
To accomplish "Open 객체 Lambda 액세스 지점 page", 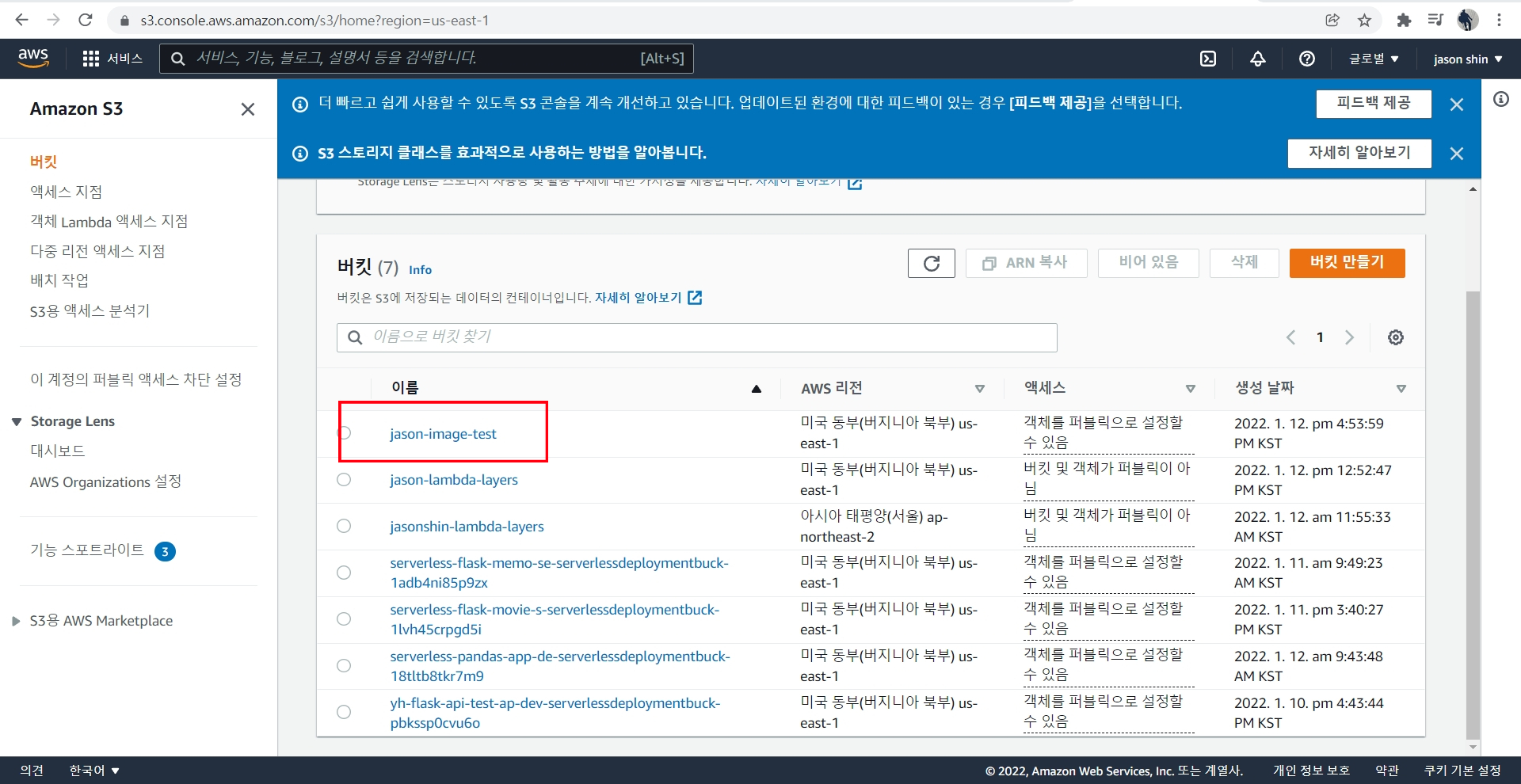I will point(109,222).
